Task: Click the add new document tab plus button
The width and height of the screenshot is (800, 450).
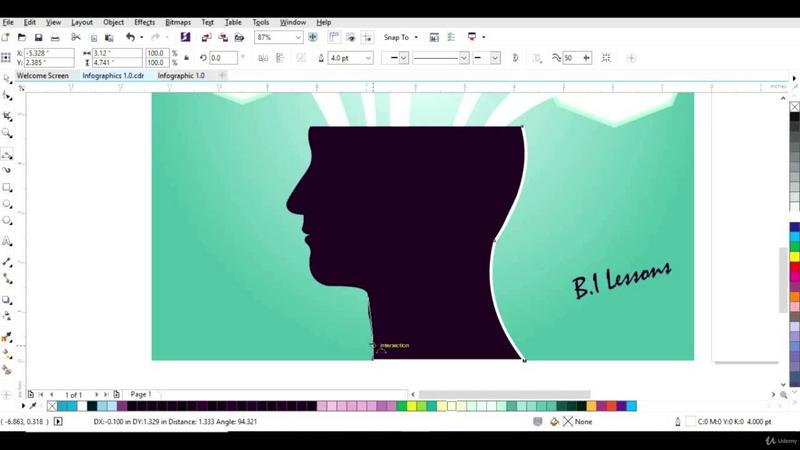Action: pos(222,76)
